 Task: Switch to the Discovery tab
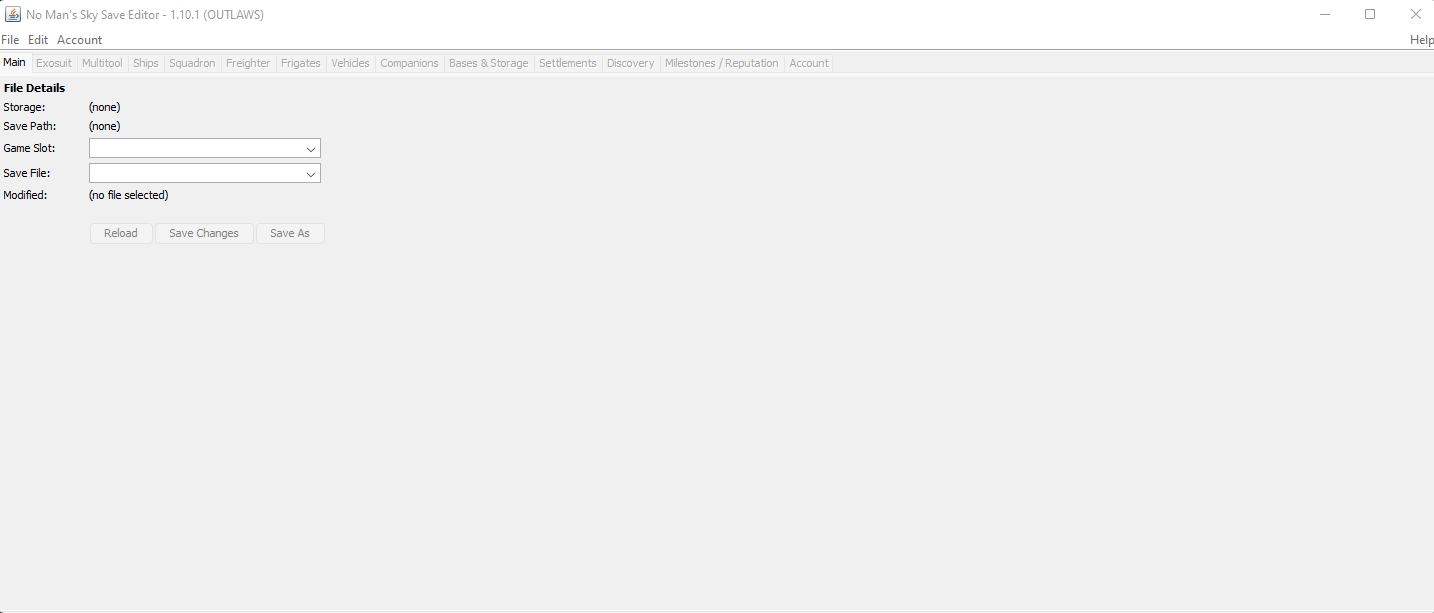(x=630, y=63)
